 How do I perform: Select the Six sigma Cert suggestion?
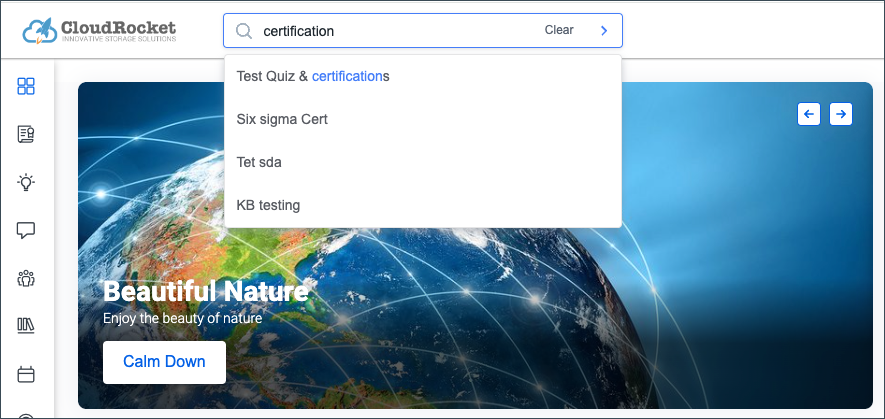coord(423,119)
